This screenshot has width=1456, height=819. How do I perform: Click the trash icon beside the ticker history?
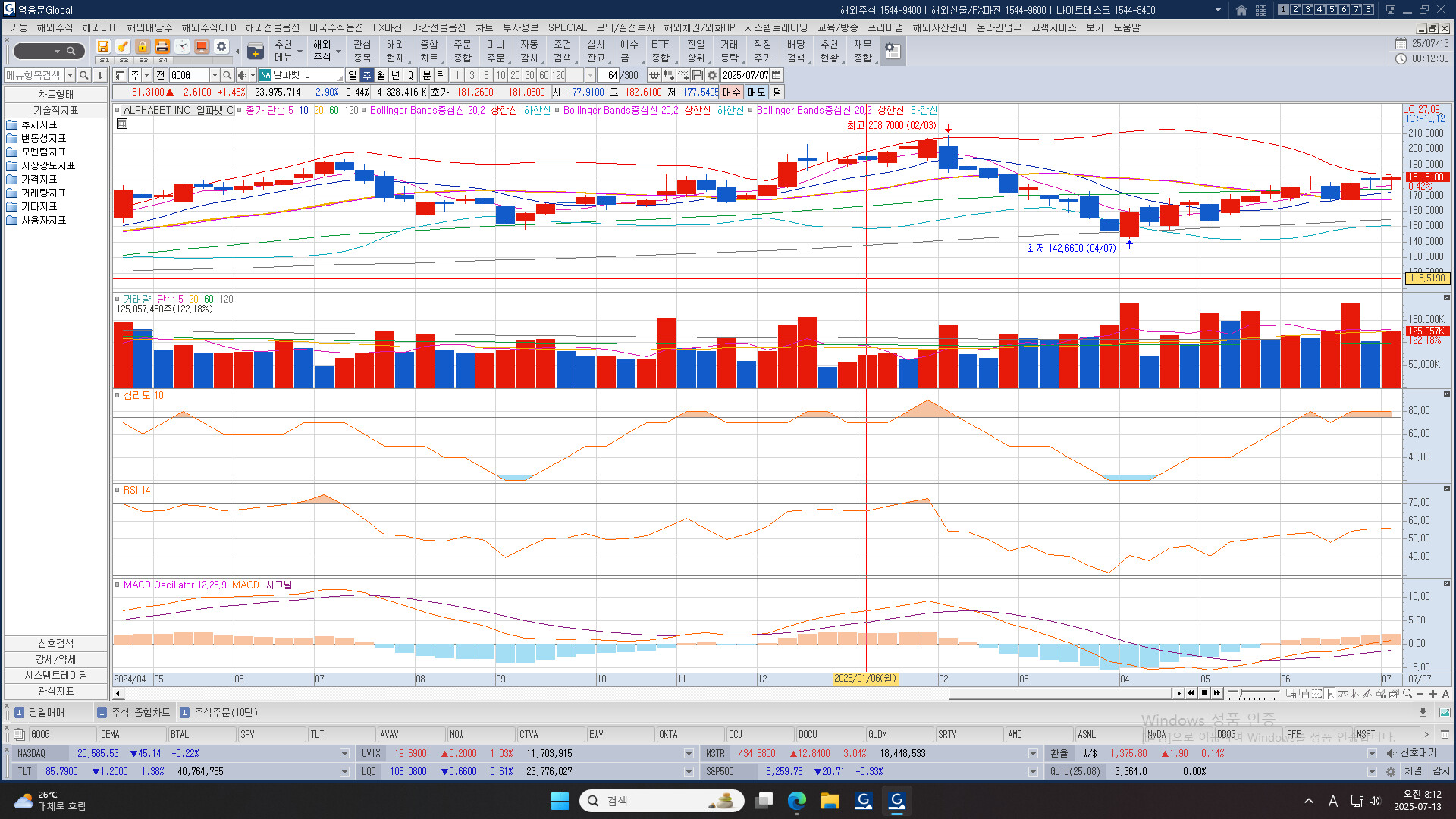pos(1445,734)
